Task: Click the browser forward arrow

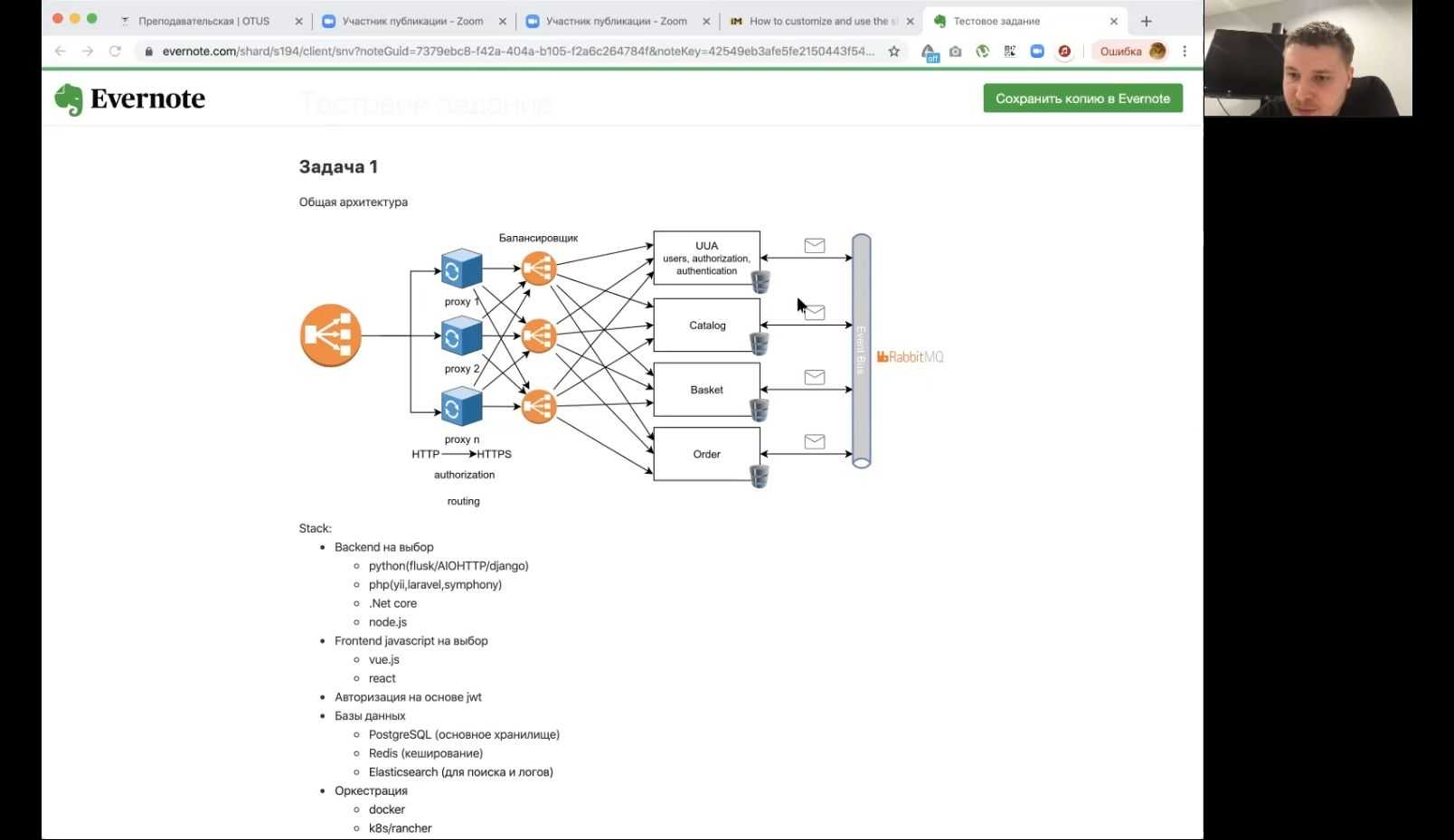Action: click(x=88, y=52)
